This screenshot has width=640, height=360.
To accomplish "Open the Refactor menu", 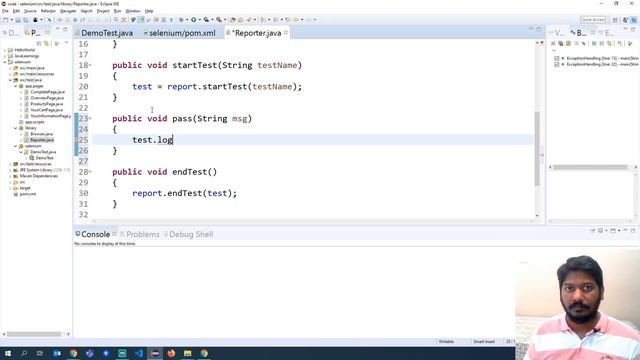I will (48, 11).
